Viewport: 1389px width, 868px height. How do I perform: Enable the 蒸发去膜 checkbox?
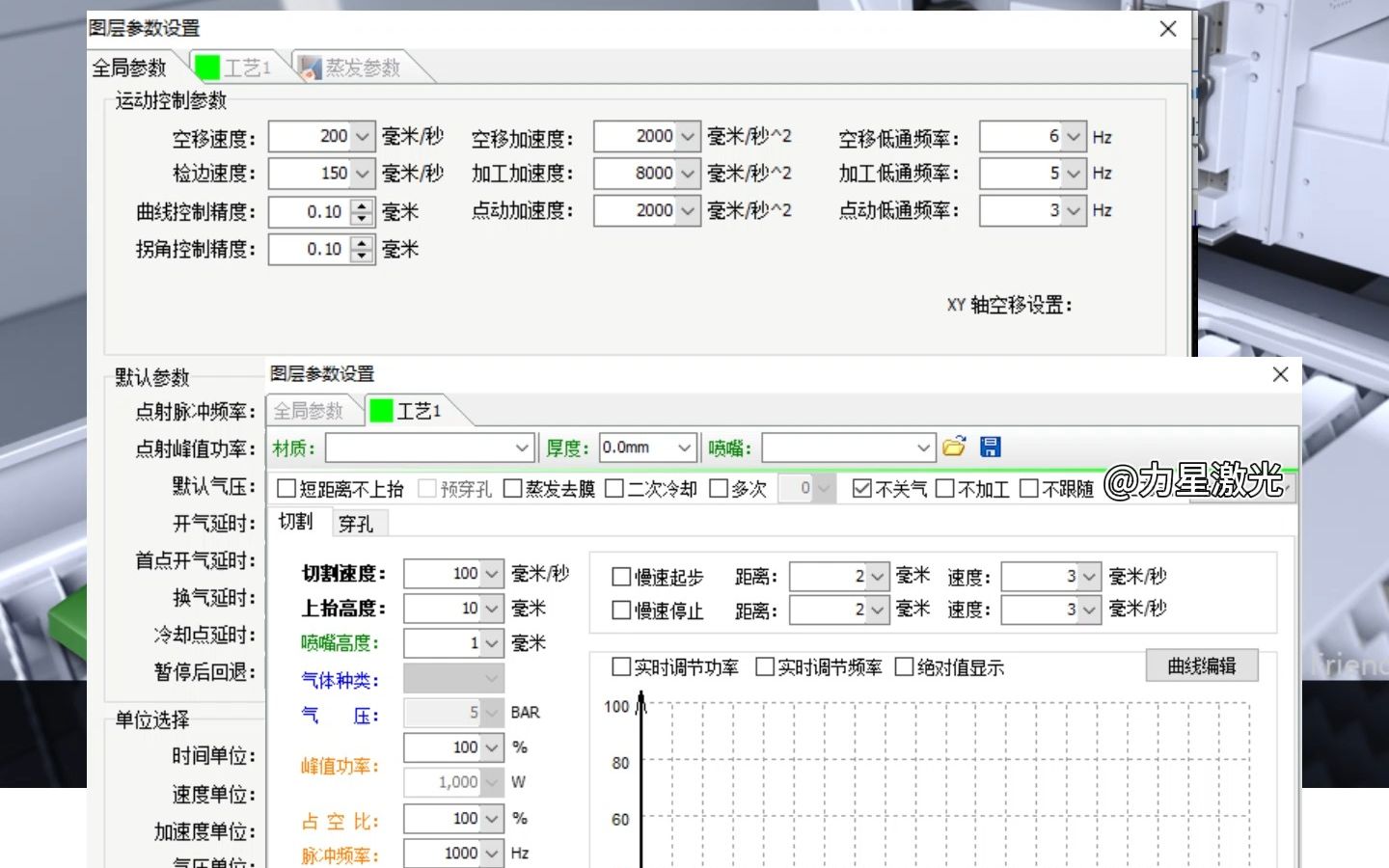[513, 489]
